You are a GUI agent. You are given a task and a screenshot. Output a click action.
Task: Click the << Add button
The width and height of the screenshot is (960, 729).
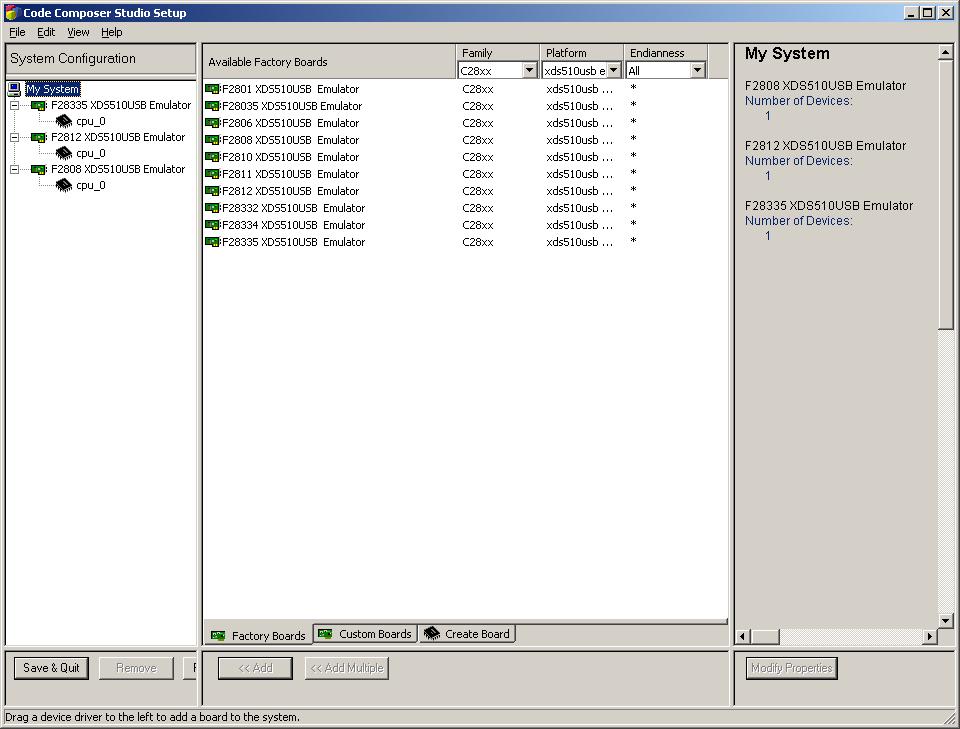(x=255, y=668)
